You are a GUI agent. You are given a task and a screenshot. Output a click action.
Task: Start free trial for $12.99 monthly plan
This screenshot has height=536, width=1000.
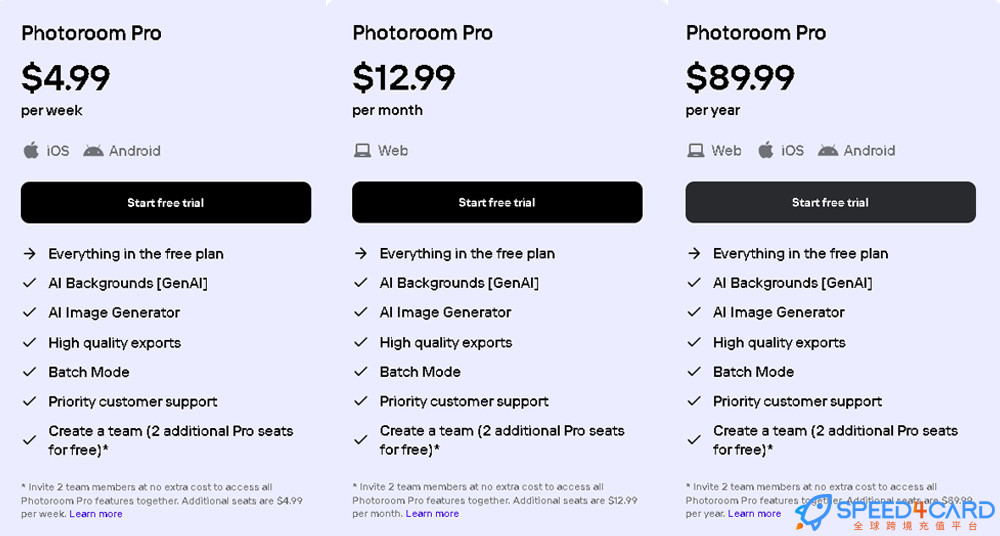pyautogui.click(x=497, y=202)
